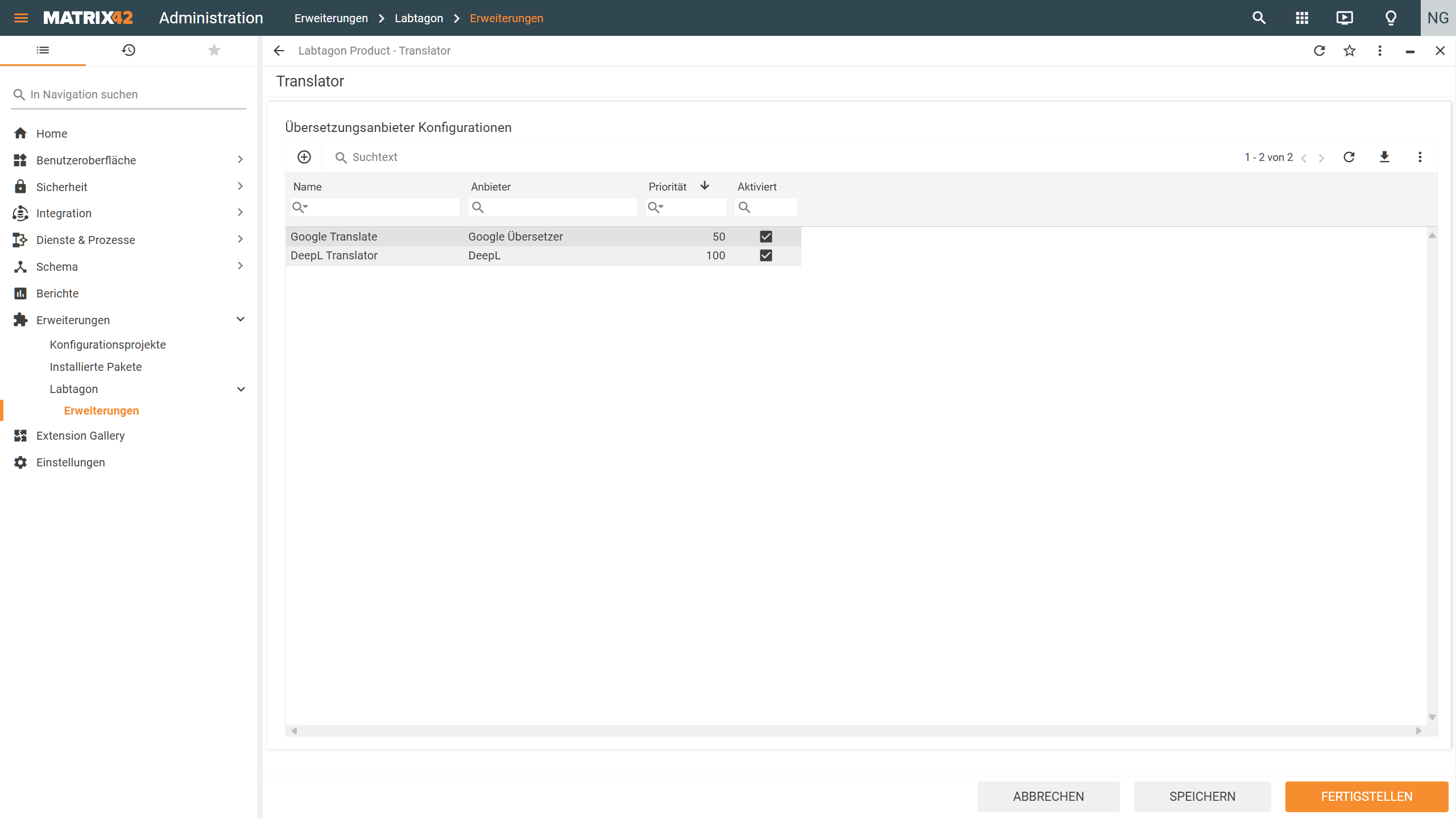Minimize the Translator dialog
1456x819 pixels.
coord(1410,52)
